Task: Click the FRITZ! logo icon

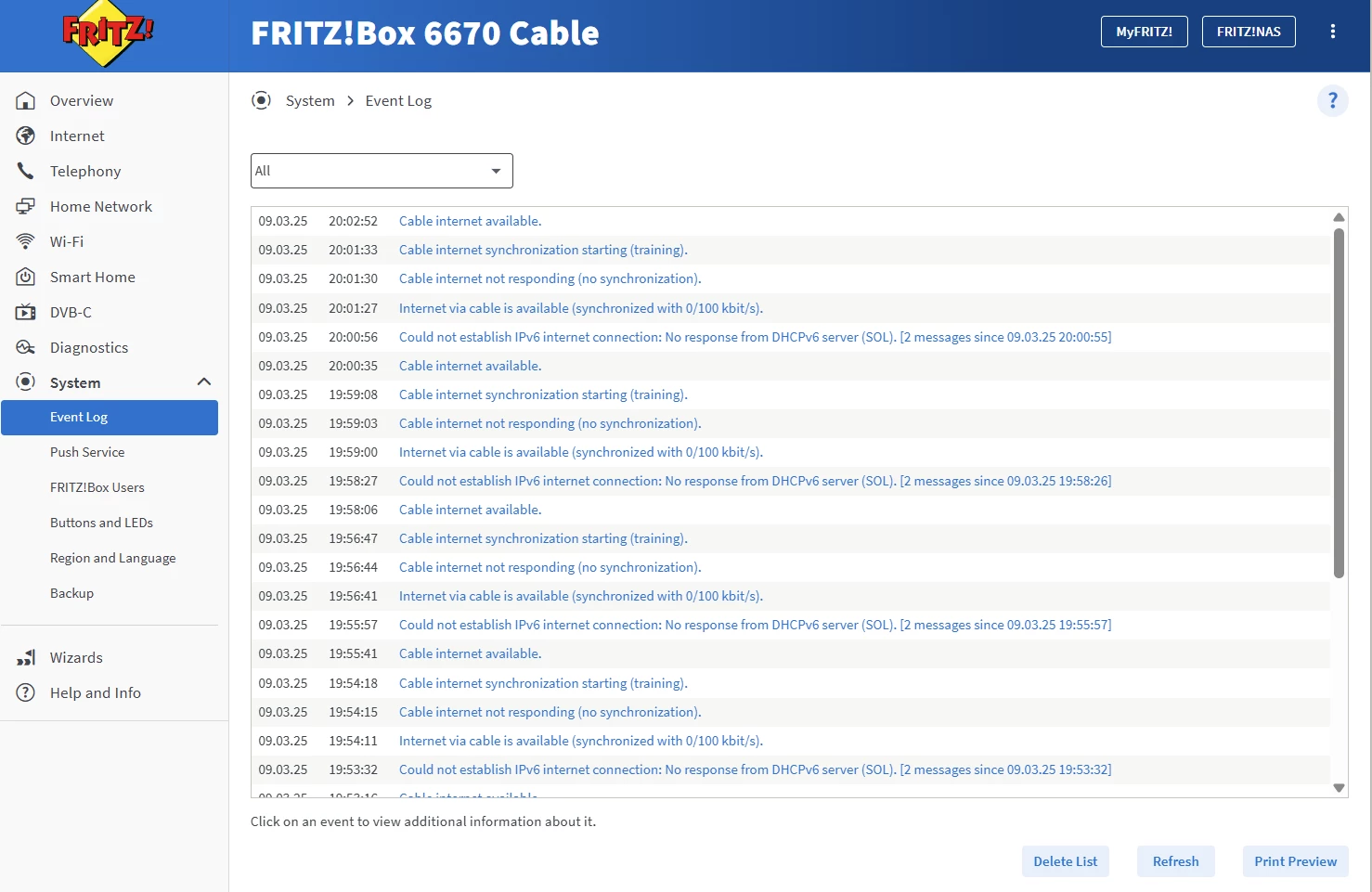Action: pyautogui.click(x=108, y=33)
